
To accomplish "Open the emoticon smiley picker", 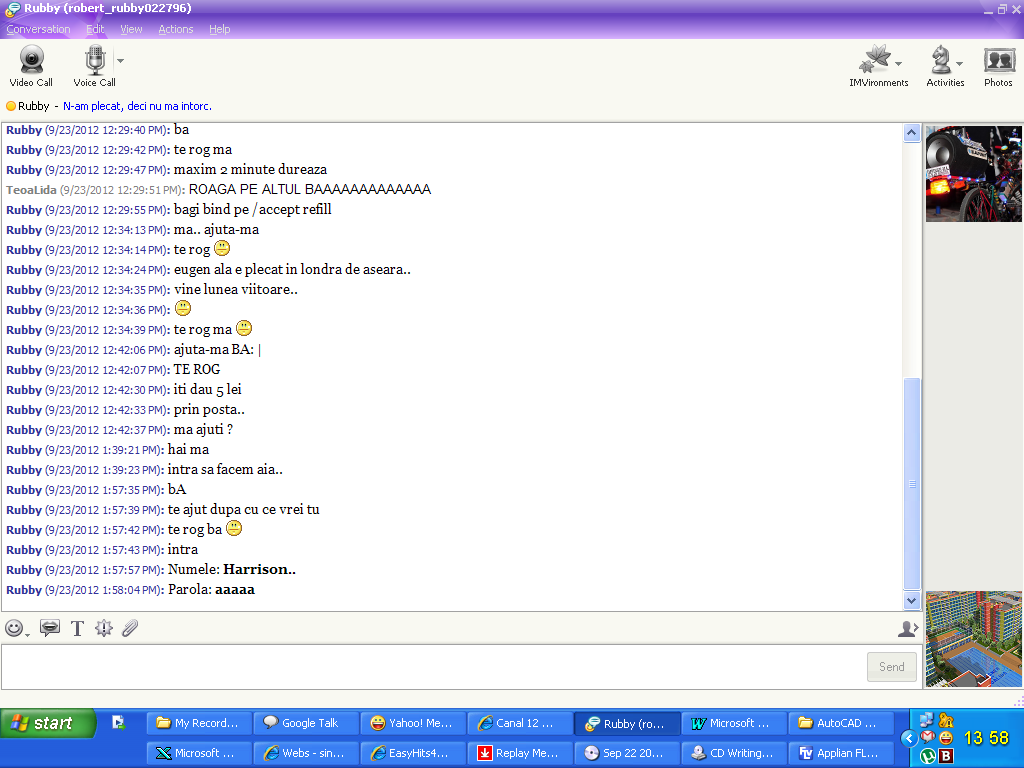I will (14, 628).
